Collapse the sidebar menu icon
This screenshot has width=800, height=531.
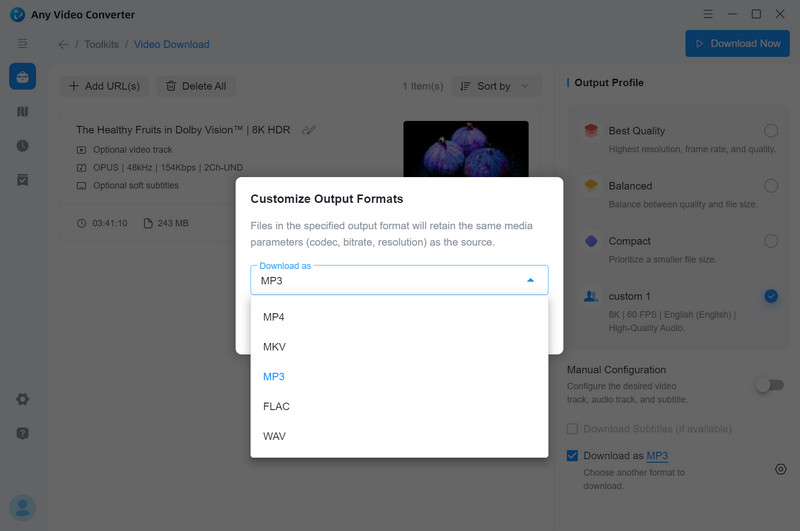[22, 43]
